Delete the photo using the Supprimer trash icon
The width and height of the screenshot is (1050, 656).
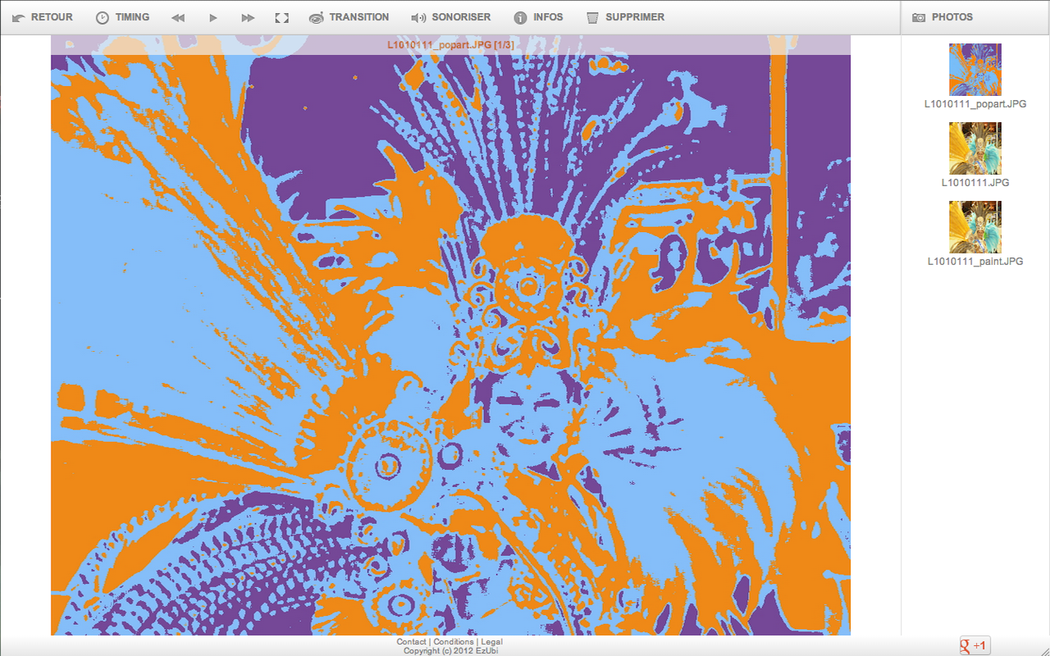[592, 18]
